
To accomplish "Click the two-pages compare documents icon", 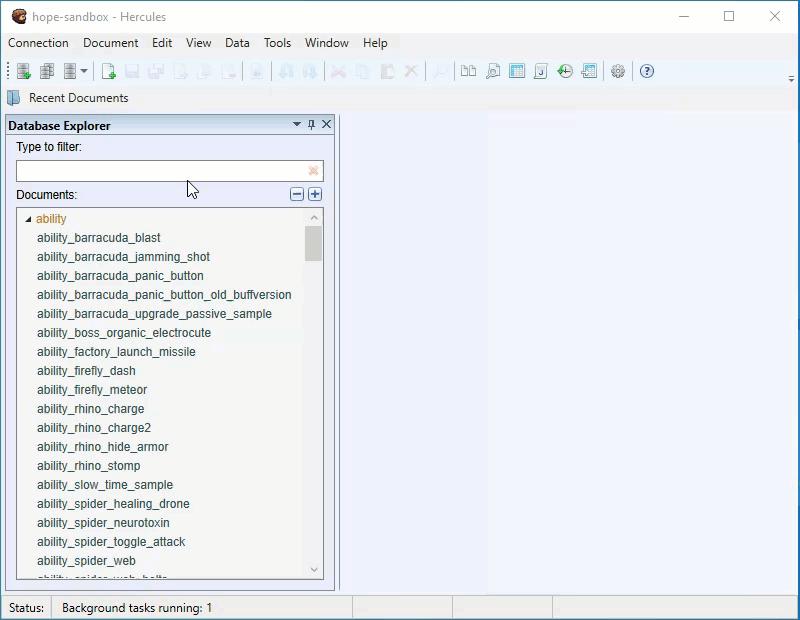I will pos(468,71).
